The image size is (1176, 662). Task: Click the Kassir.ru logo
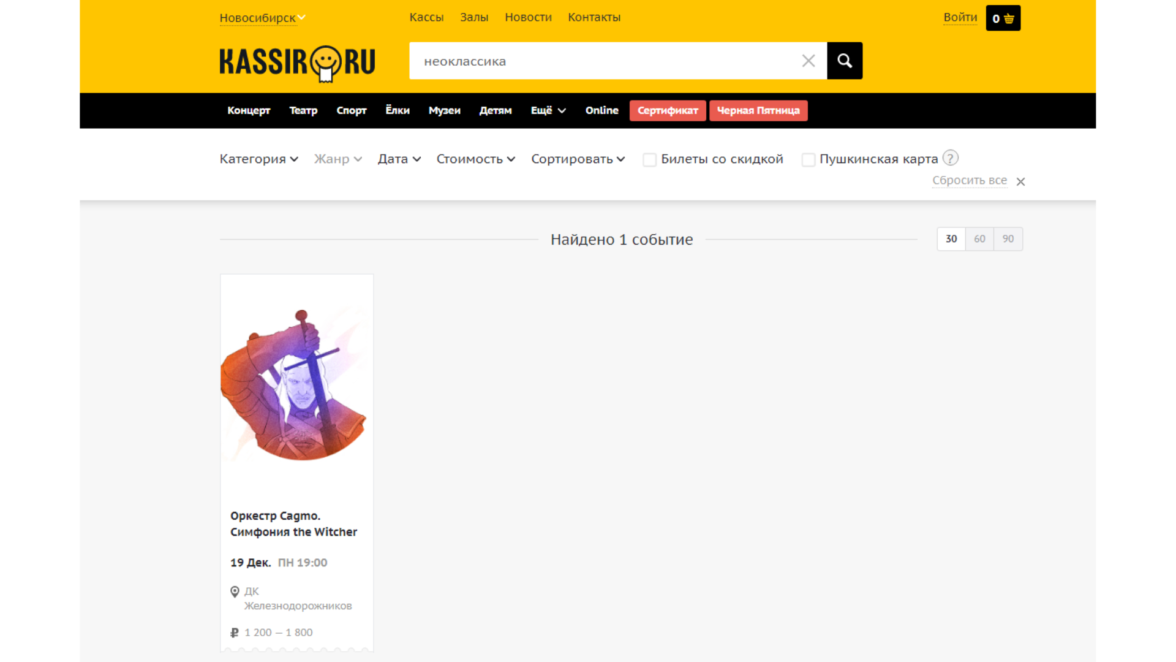tap(297, 63)
